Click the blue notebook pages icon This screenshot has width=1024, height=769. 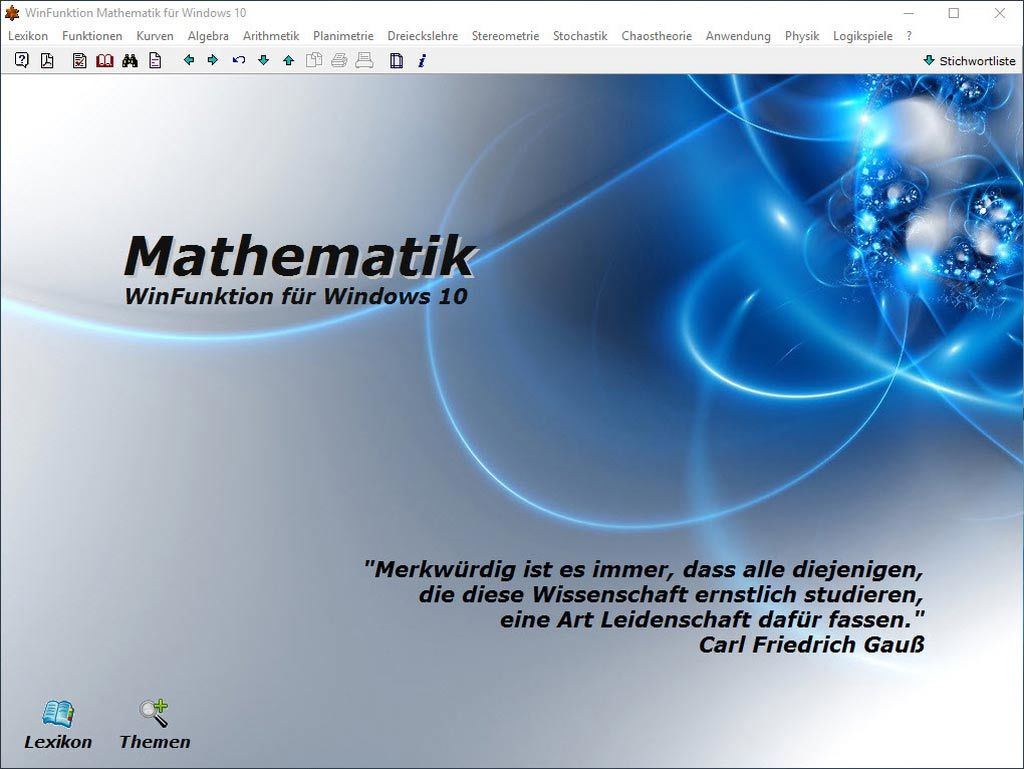point(396,61)
